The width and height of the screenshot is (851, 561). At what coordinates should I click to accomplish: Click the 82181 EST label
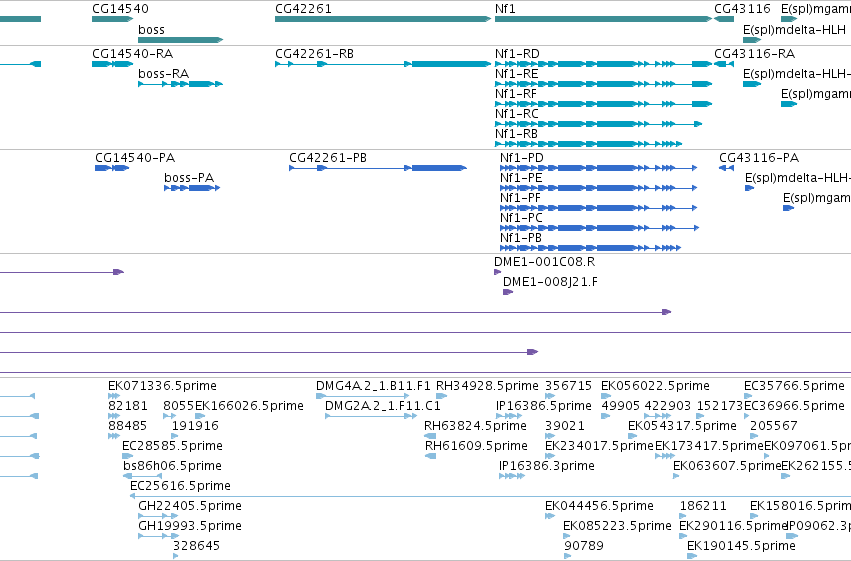coord(128,406)
